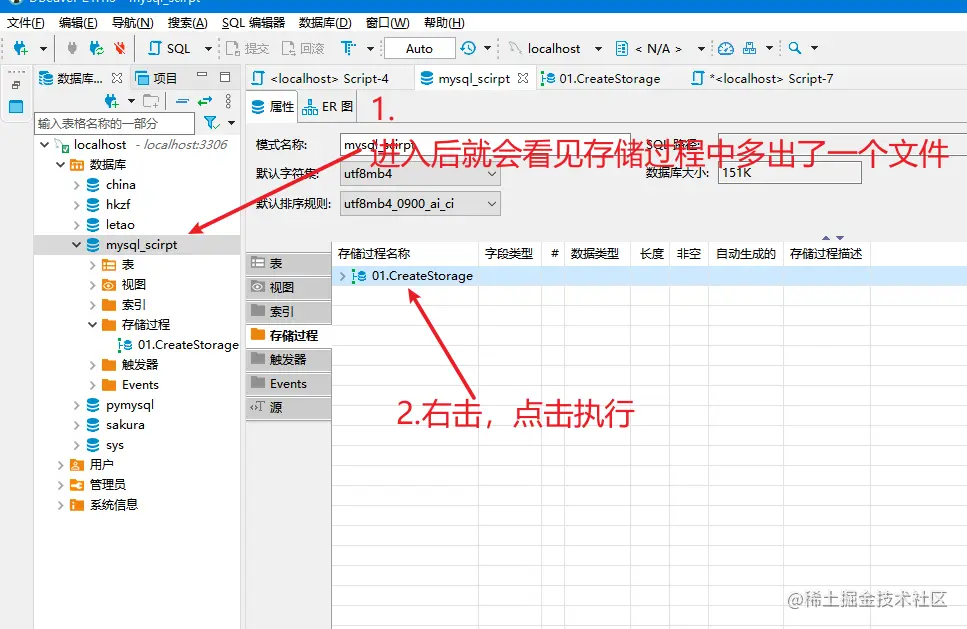Click the connect plug toolbar icon
967x629 pixels.
[x=72, y=48]
